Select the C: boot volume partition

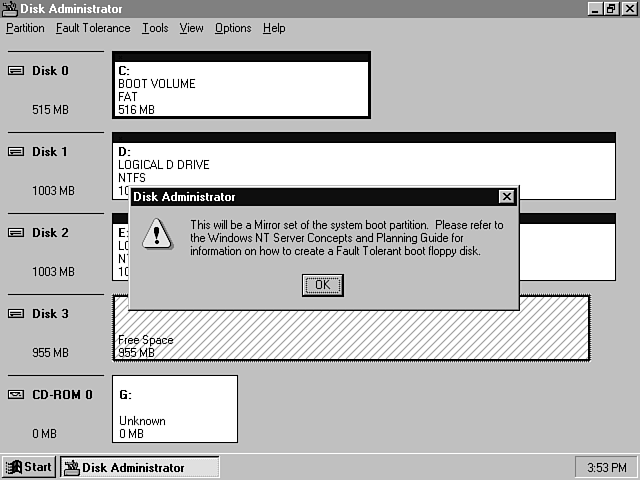[x=241, y=90]
